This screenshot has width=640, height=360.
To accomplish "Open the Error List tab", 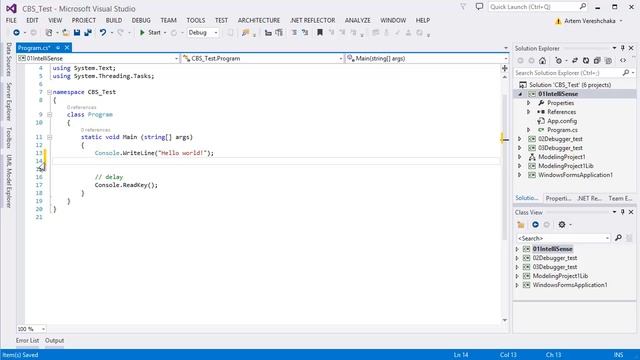I will click(x=27, y=340).
